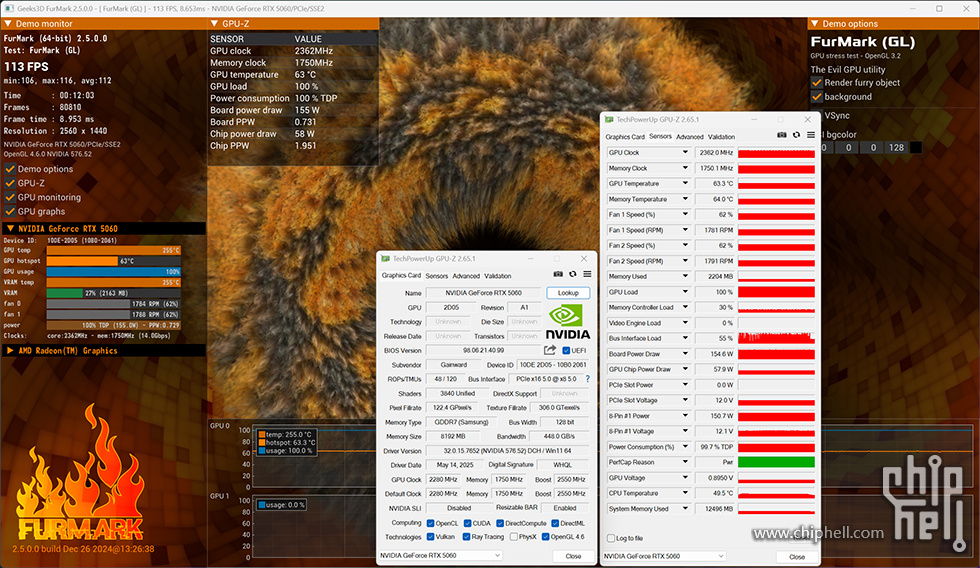
Task: Click the camera screenshot icon in GPU-Z sensors window
Action: tap(781, 135)
